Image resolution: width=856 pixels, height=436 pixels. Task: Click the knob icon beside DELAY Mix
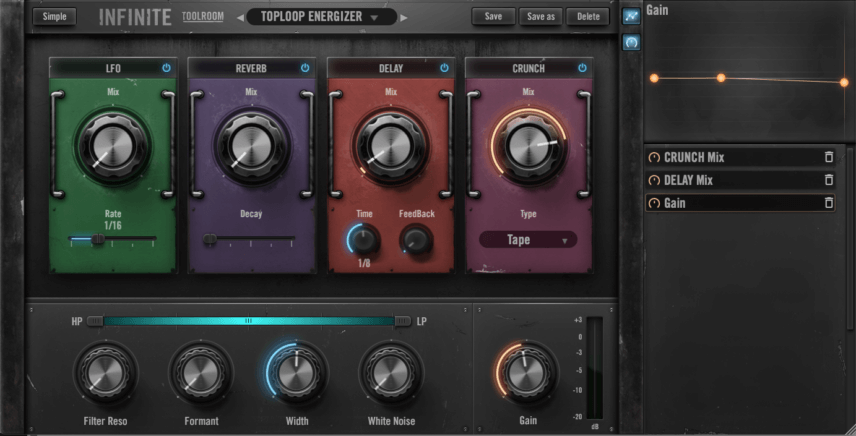coord(653,181)
